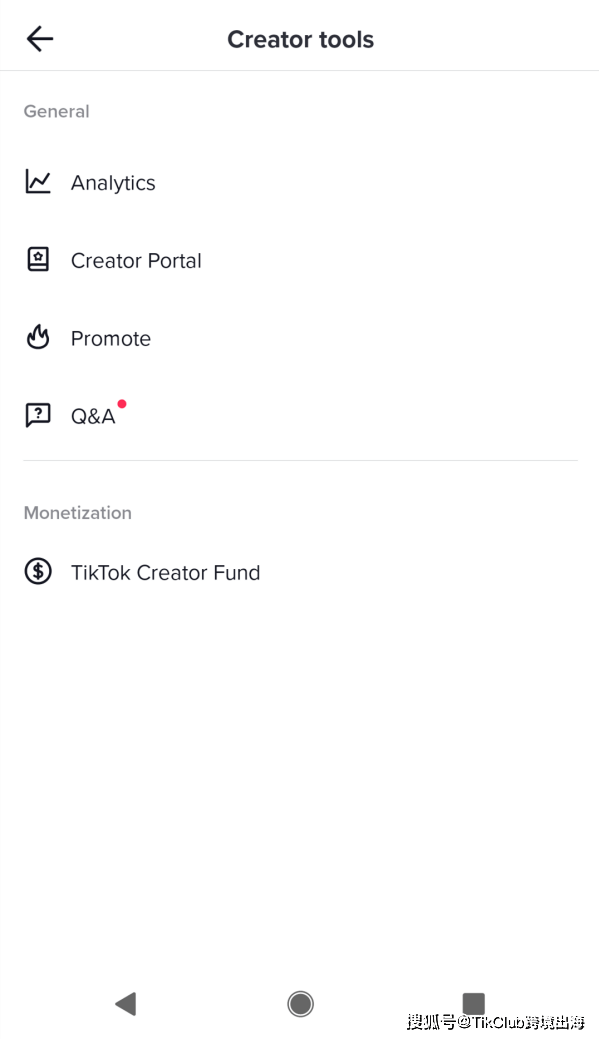Click the Creator Portal book icon
This screenshot has width=599, height=1039.
pyautogui.click(x=38, y=259)
